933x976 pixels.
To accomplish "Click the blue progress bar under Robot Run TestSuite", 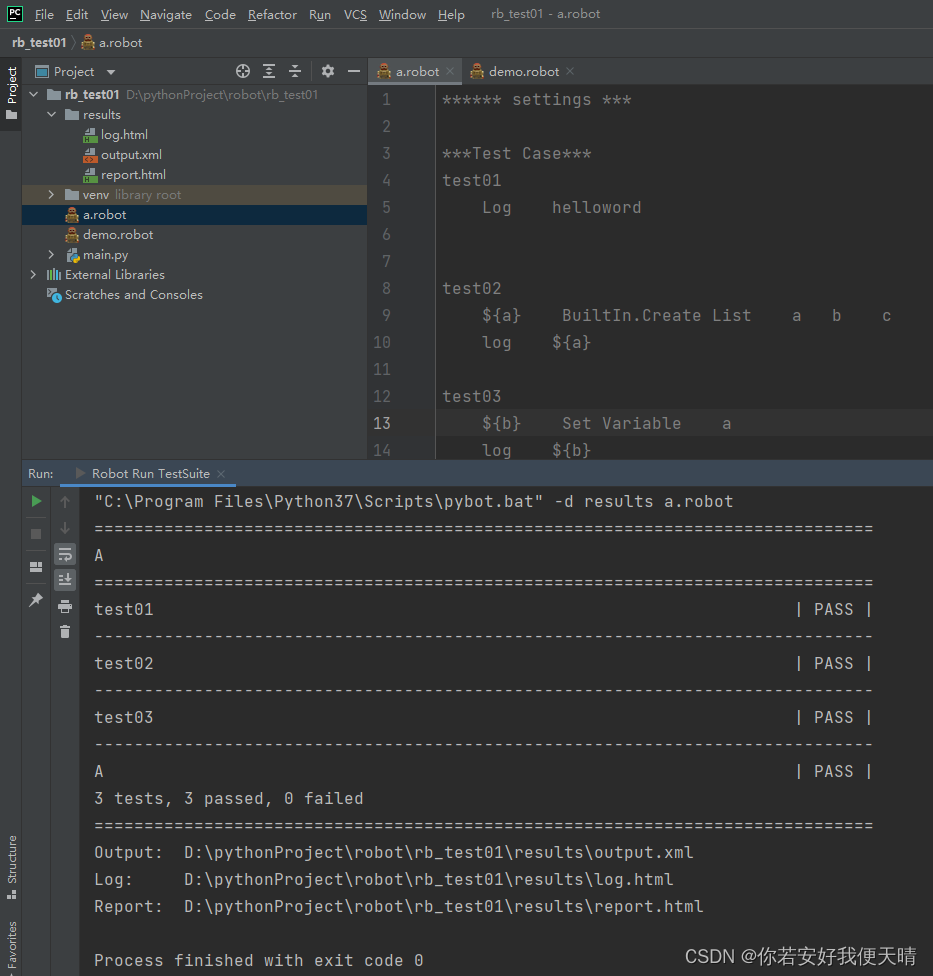I will 147,482.
